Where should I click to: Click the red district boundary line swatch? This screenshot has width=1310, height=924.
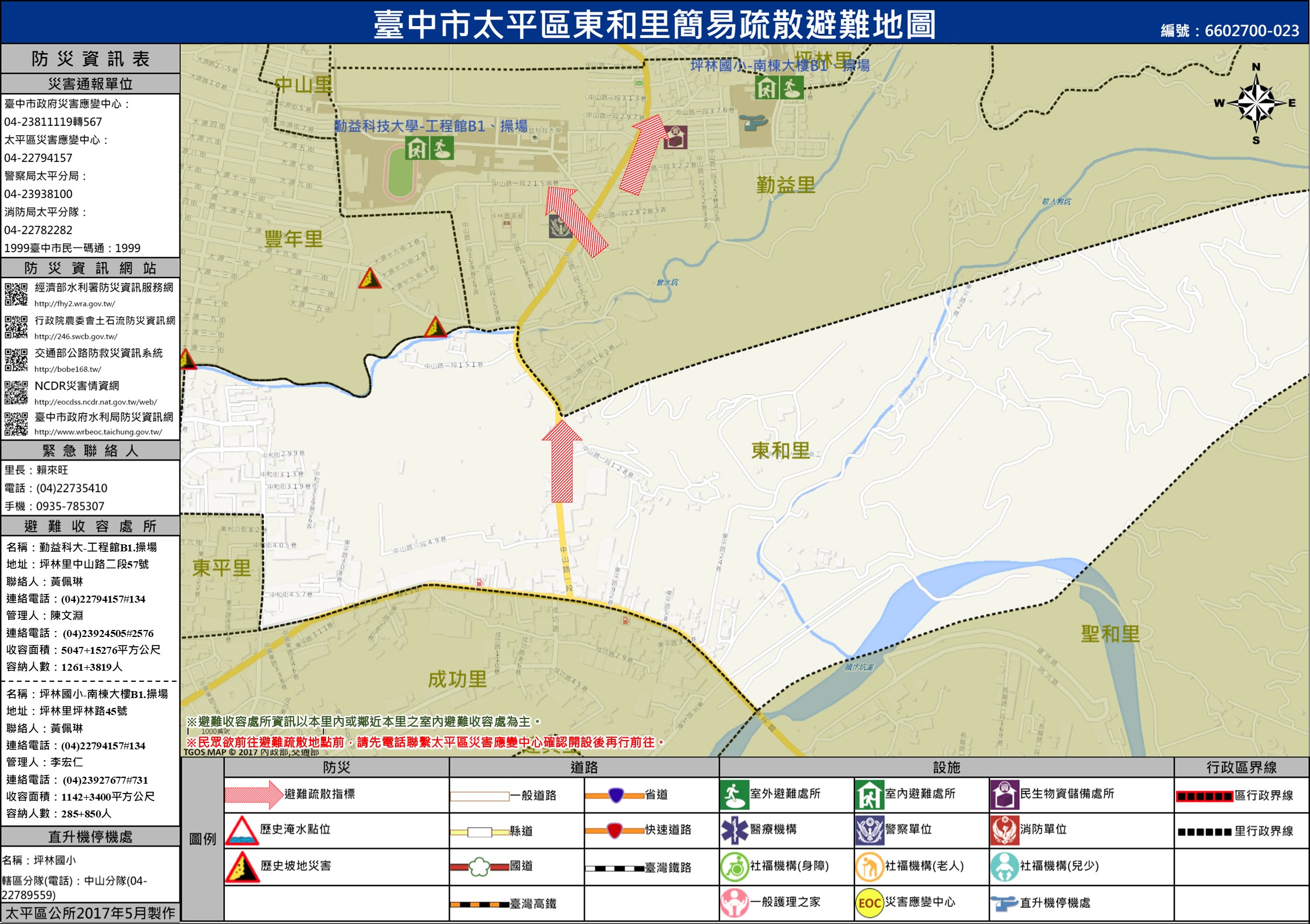click(x=1204, y=796)
